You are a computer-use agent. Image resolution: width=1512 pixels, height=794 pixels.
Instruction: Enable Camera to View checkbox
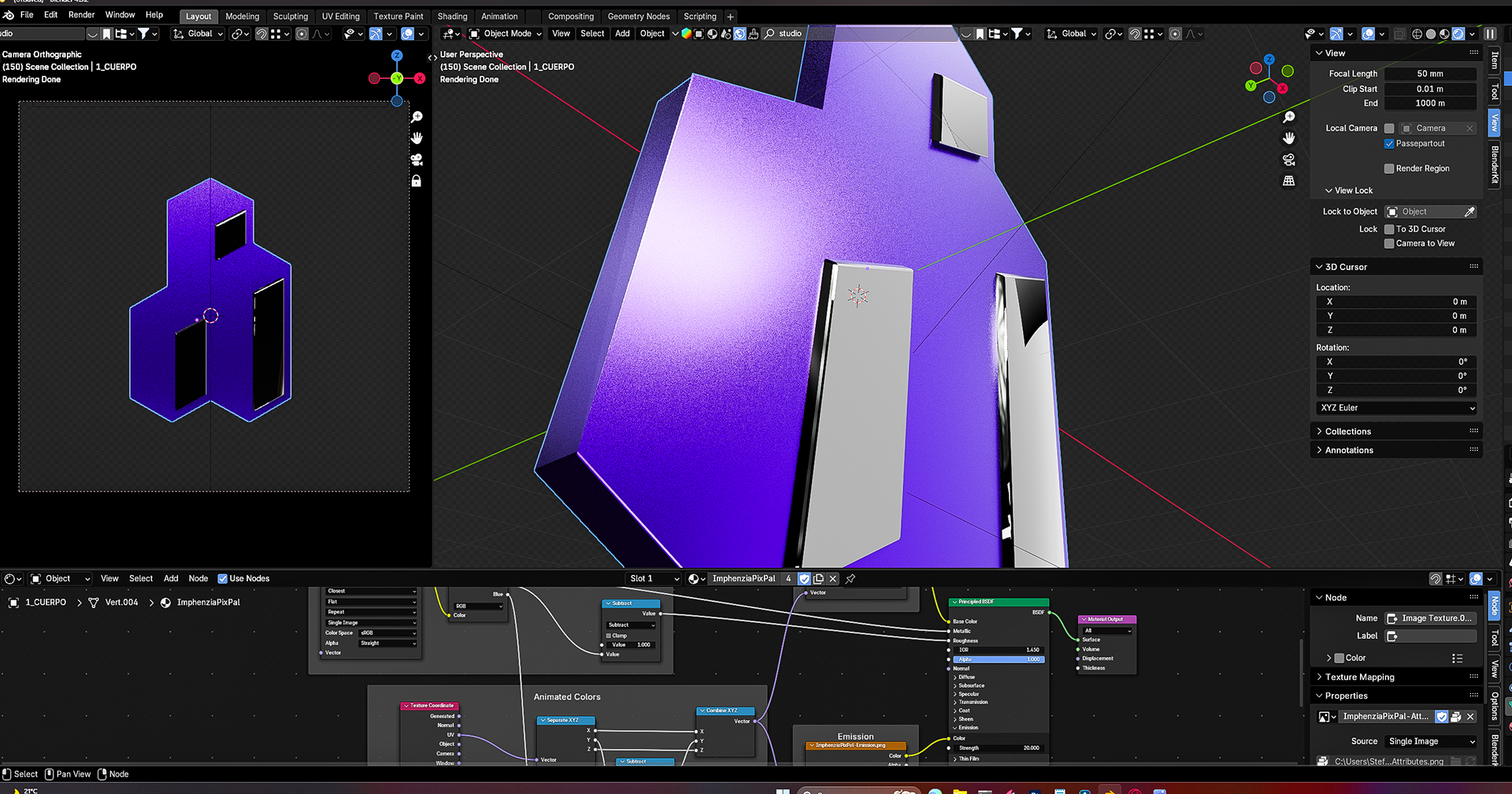[1389, 243]
